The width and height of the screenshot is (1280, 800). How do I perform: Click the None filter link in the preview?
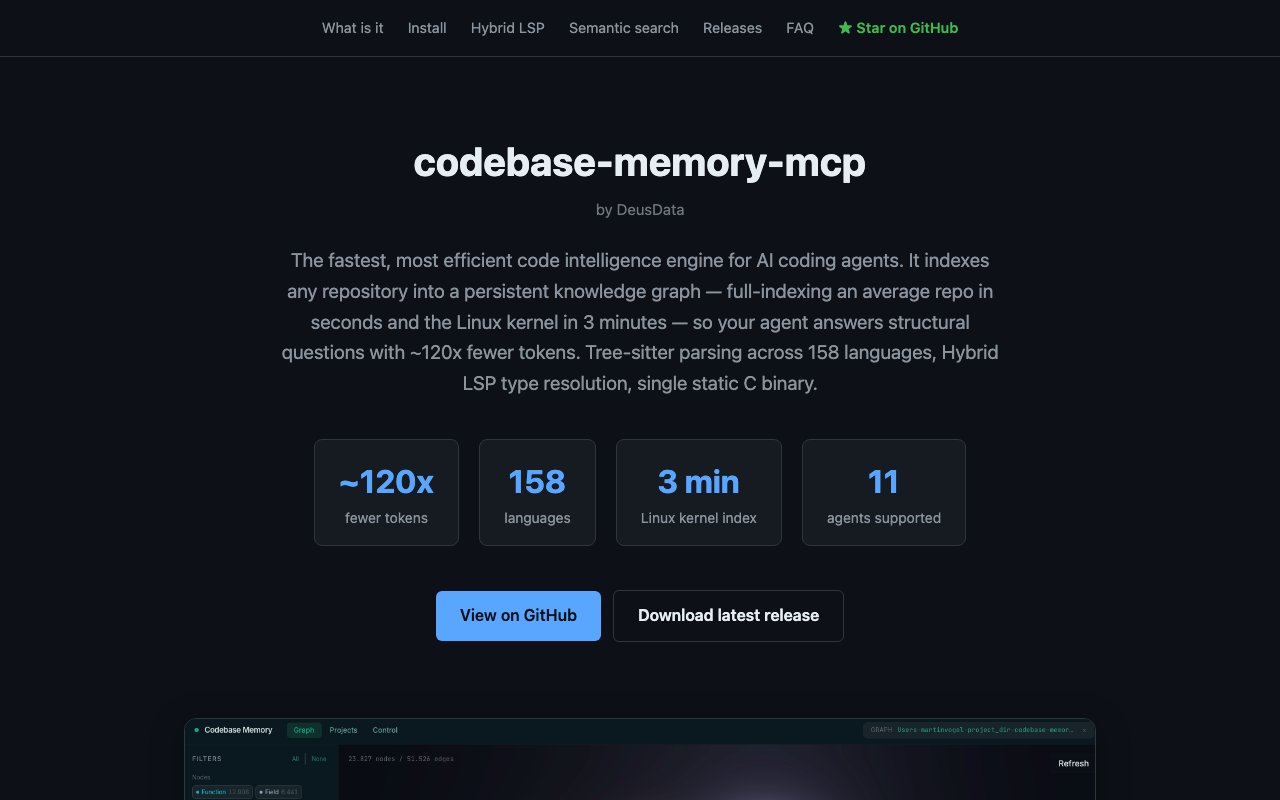[319, 759]
